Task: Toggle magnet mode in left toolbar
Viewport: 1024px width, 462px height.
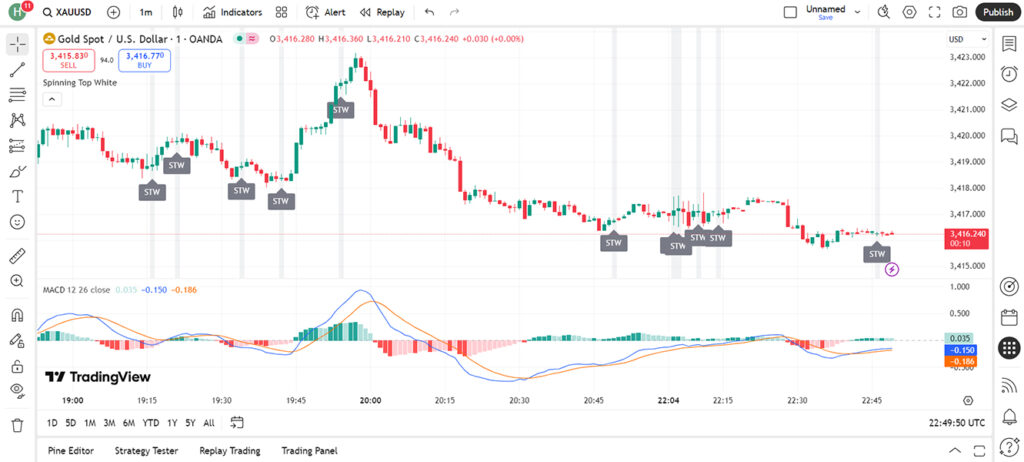Action: 17,316
